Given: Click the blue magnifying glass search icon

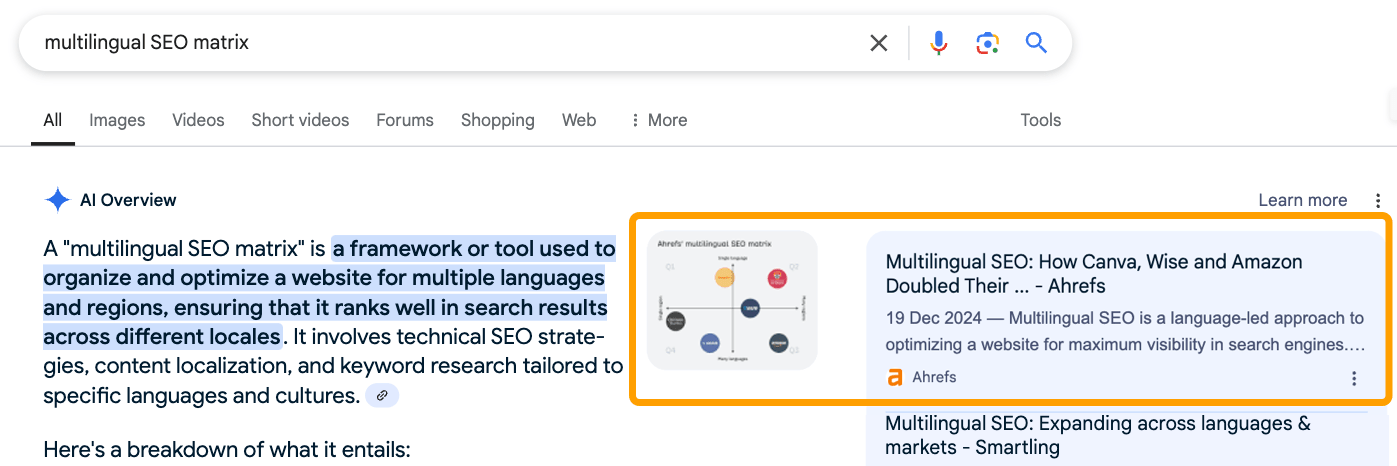Looking at the screenshot, I should 1036,43.
